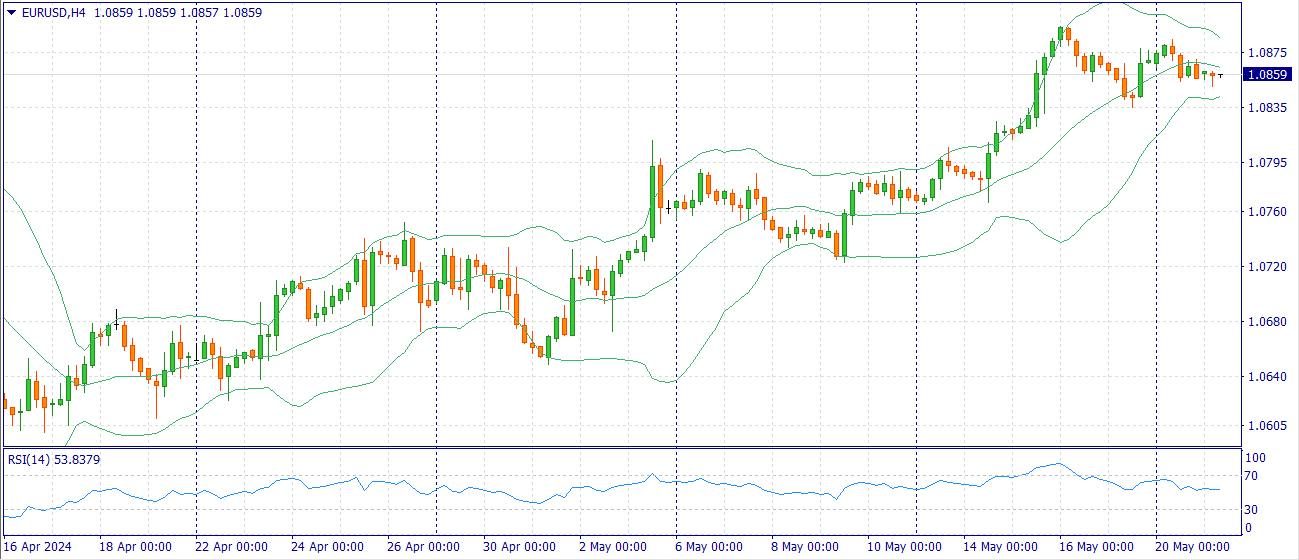This screenshot has height=560, width=1299.
Task: Click the RSI scale value 100
Action: click(1256, 458)
